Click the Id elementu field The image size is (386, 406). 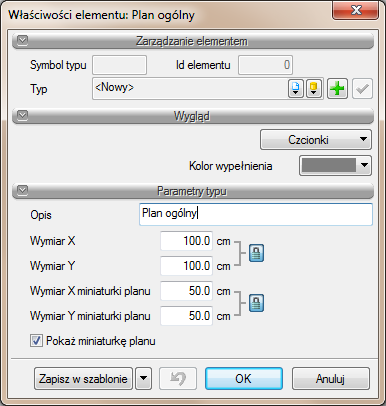[x=265, y=65]
